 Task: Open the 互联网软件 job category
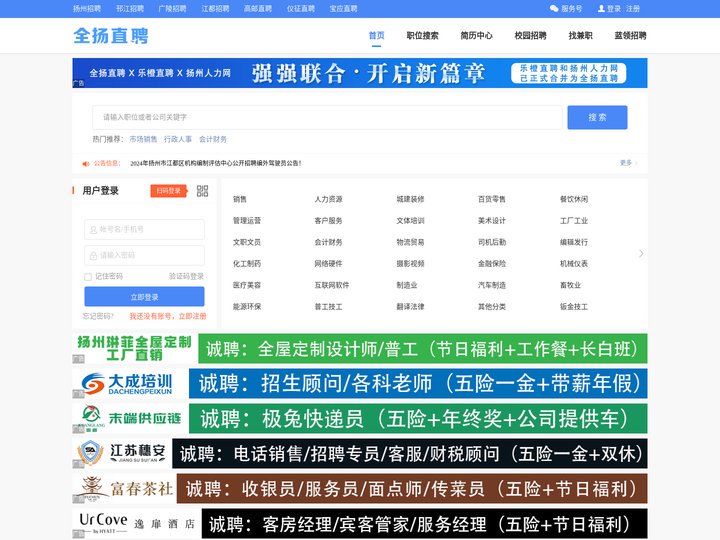click(332, 285)
